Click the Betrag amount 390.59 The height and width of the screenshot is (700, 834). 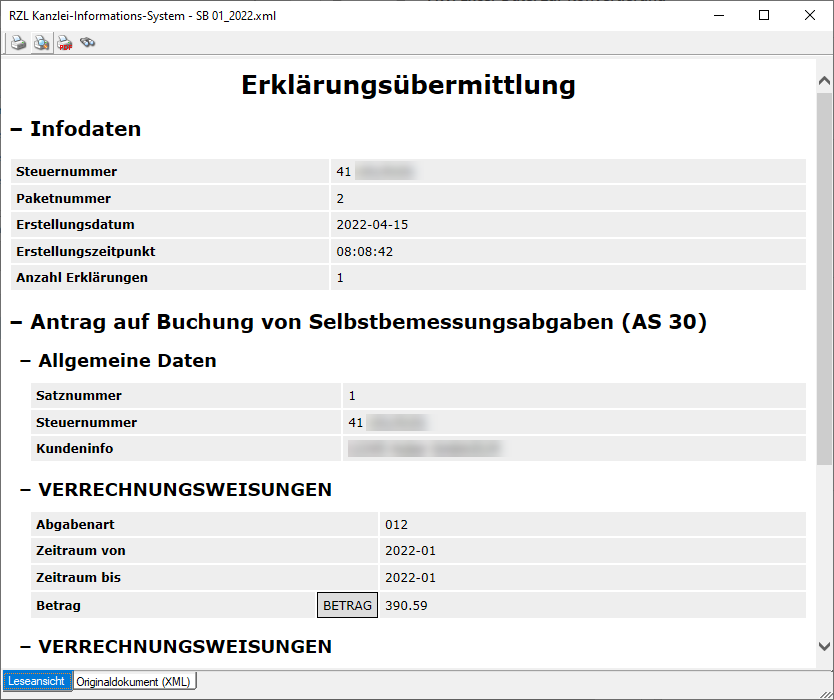(x=406, y=606)
